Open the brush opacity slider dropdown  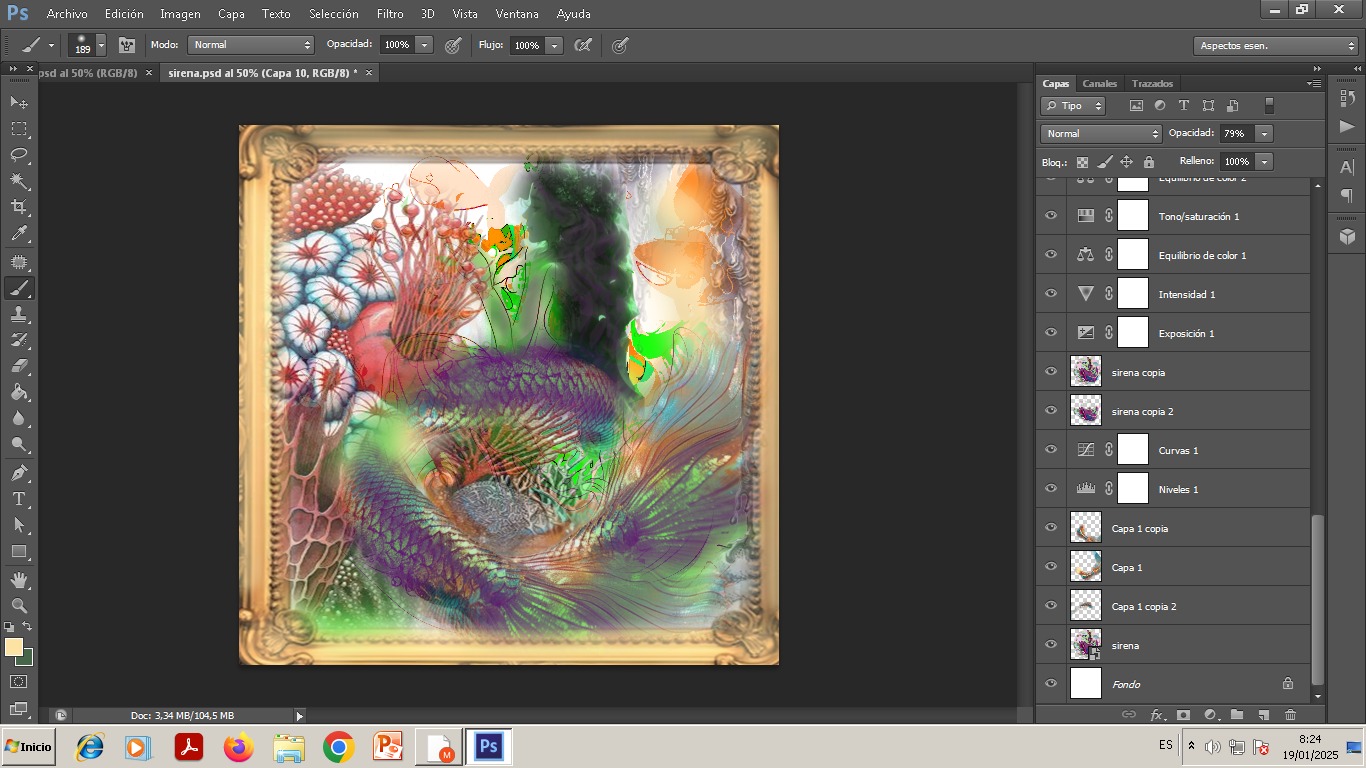pyautogui.click(x=424, y=45)
